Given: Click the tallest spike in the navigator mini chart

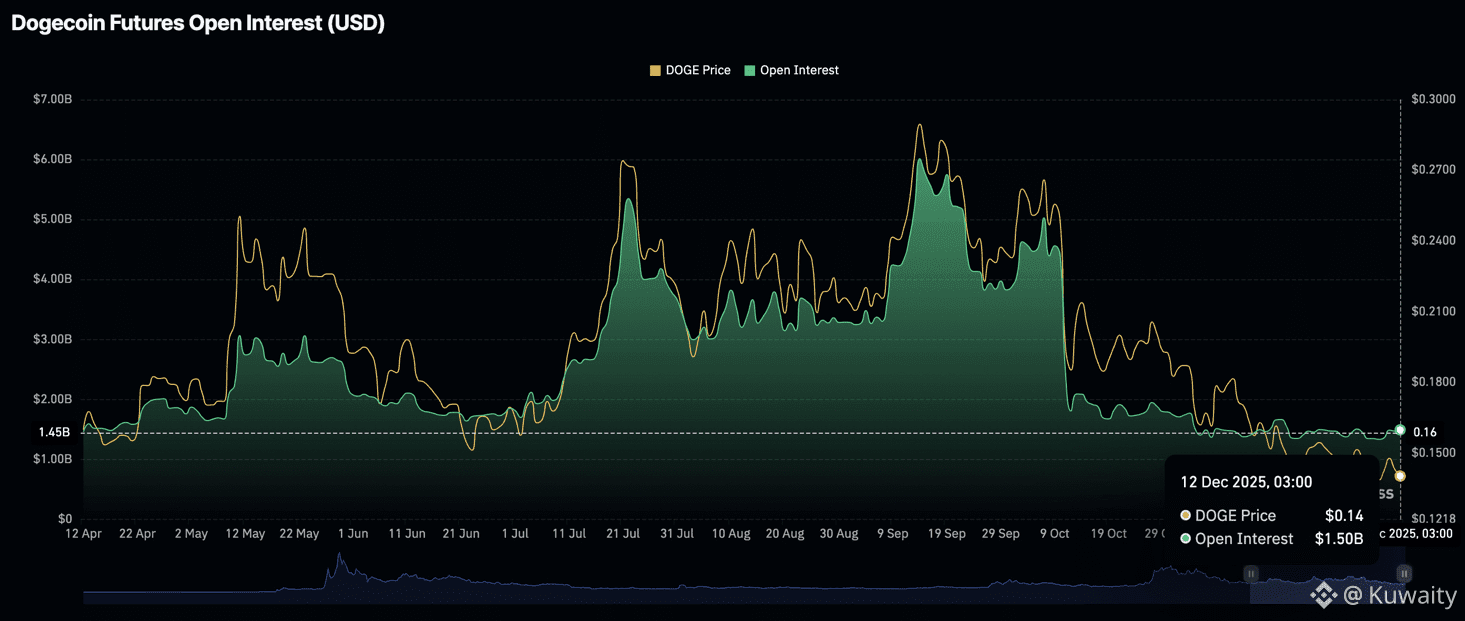Looking at the screenshot, I should coord(339,558).
